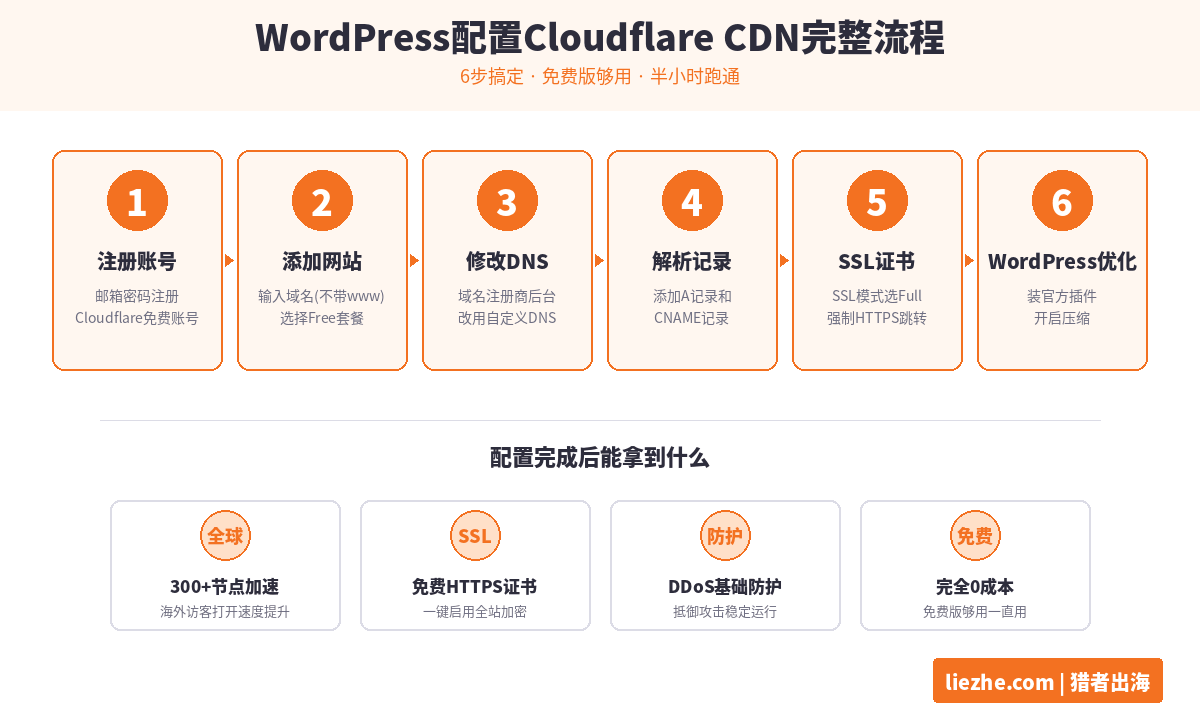Select the 注册账号 step title
Screen dimensions: 1200x720
pos(137,262)
